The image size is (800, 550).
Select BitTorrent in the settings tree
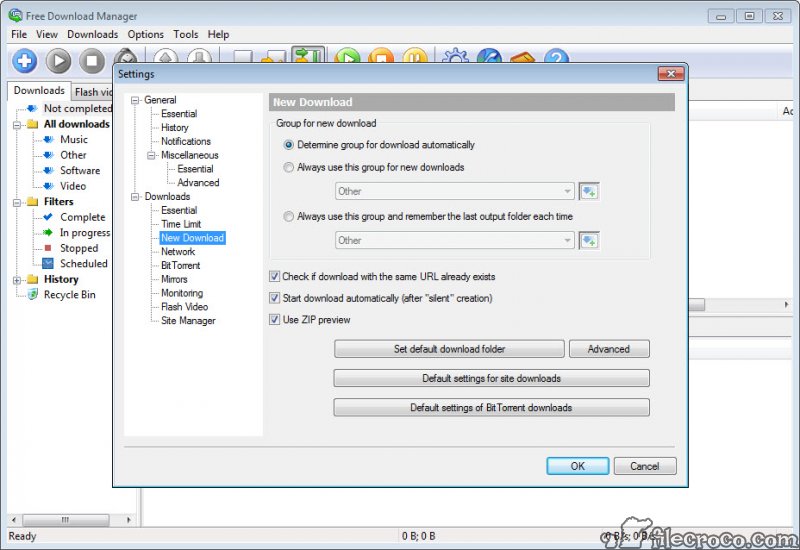pos(181,265)
